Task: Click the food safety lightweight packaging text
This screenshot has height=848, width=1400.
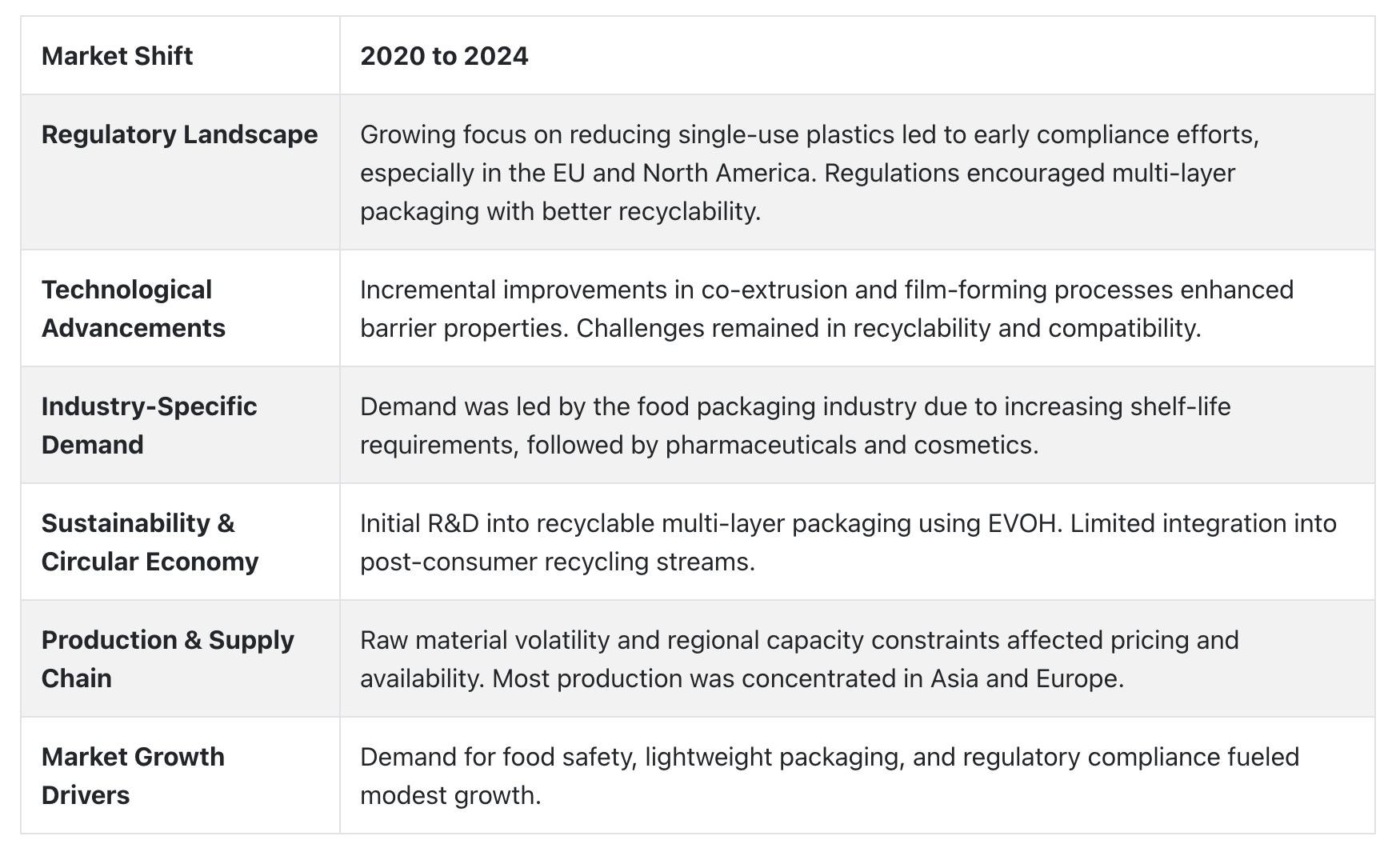Action: pyautogui.click(x=830, y=776)
